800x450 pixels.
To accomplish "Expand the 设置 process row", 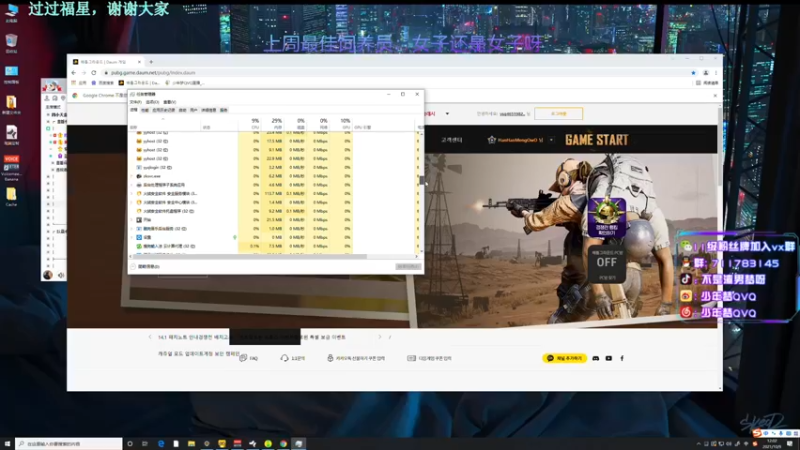I will pyautogui.click(x=132, y=237).
